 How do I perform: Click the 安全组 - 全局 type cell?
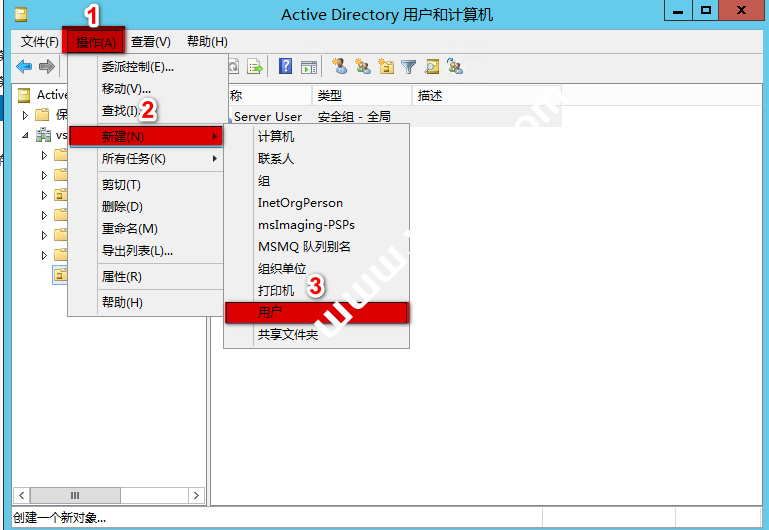click(x=354, y=117)
